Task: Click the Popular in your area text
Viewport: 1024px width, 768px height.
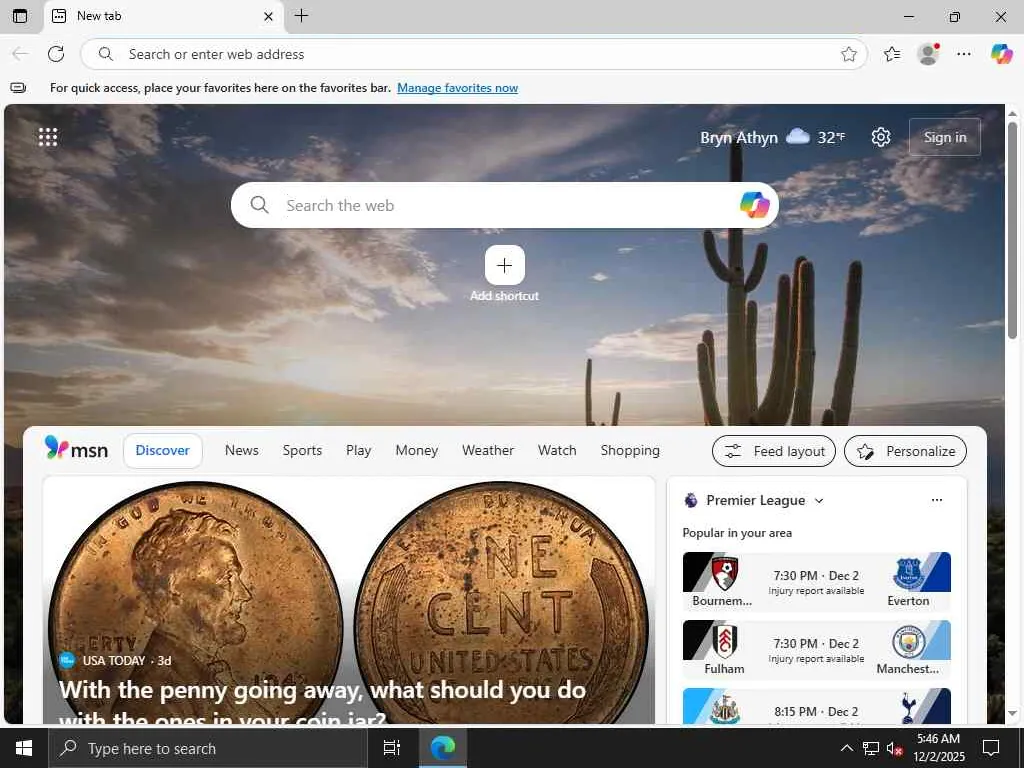Action: pos(737,533)
